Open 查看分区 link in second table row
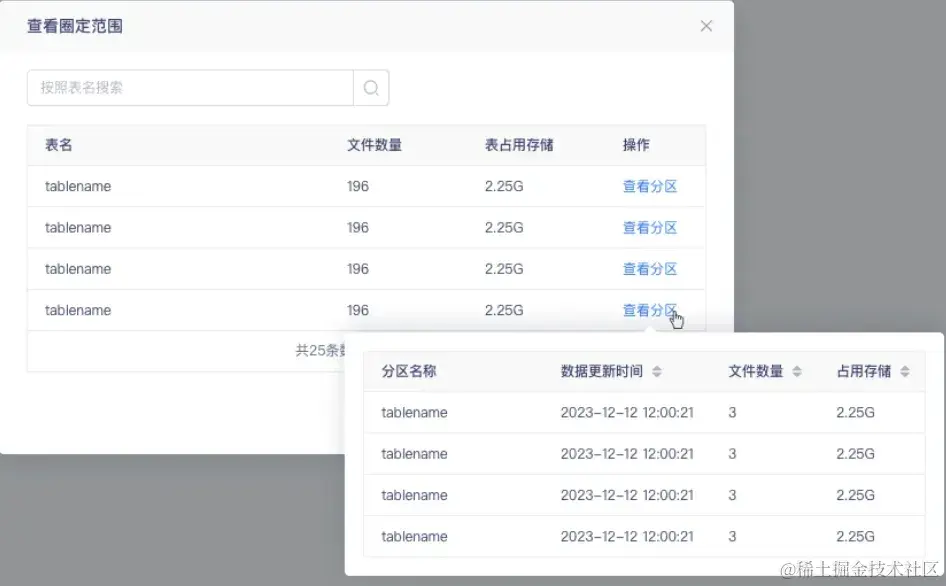Viewport: 946px width, 586px height. point(650,228)
